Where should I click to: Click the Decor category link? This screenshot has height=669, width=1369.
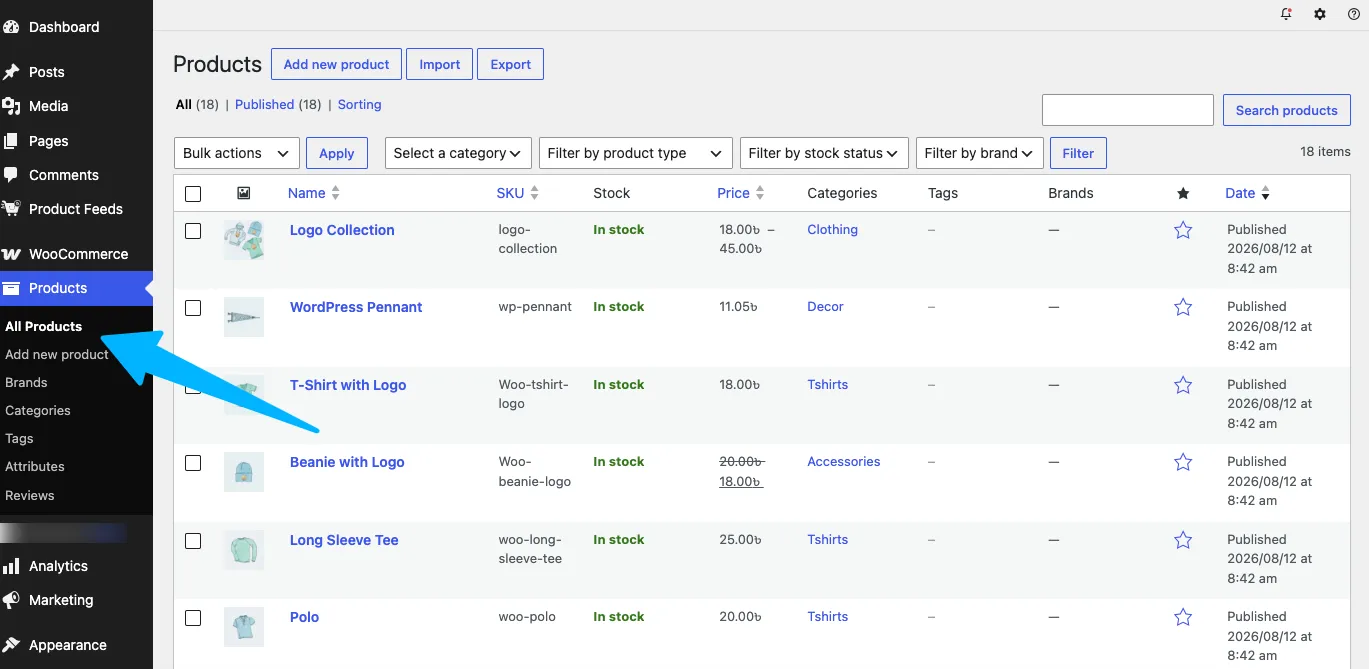click(825, 306)
